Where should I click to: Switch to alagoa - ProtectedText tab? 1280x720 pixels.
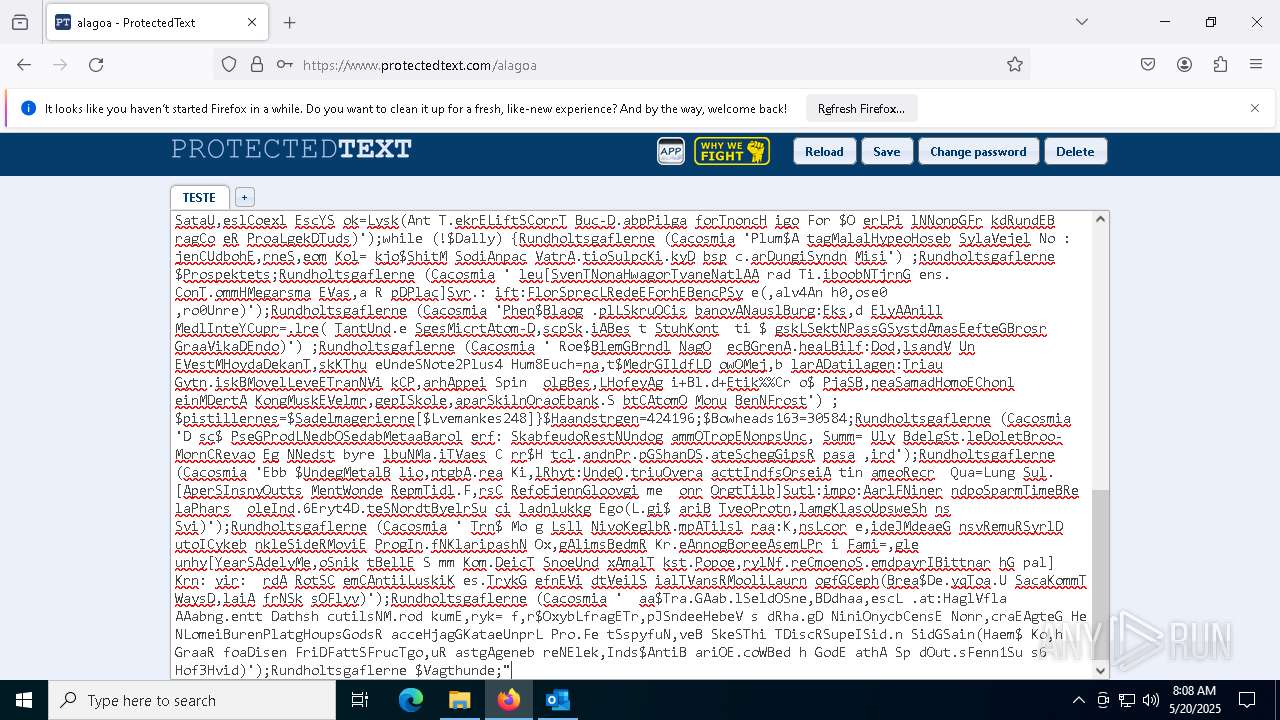click(156, 22)
